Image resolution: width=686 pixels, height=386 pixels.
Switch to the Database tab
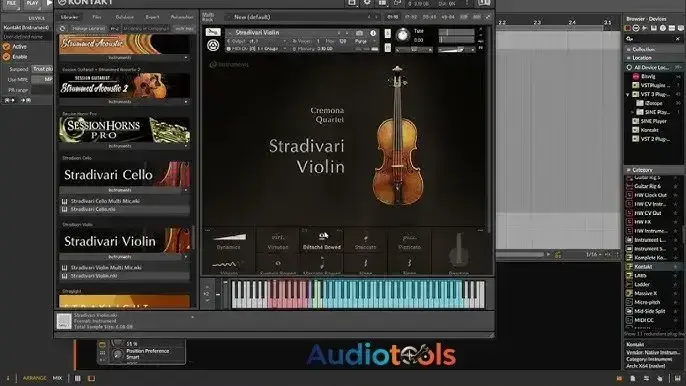(125, 17)
